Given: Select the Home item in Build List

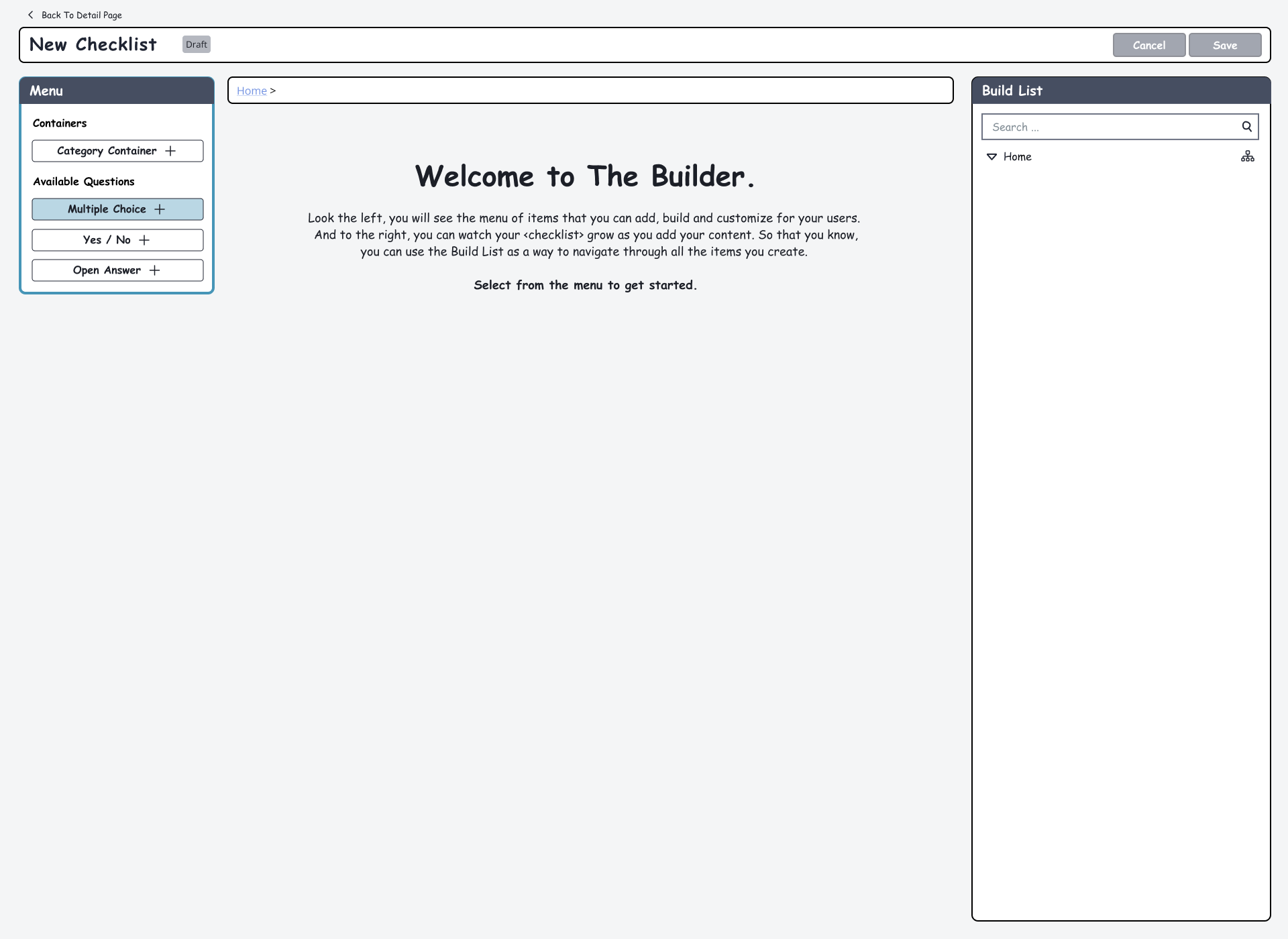Looking at the screenshot, I should 1017,157.
